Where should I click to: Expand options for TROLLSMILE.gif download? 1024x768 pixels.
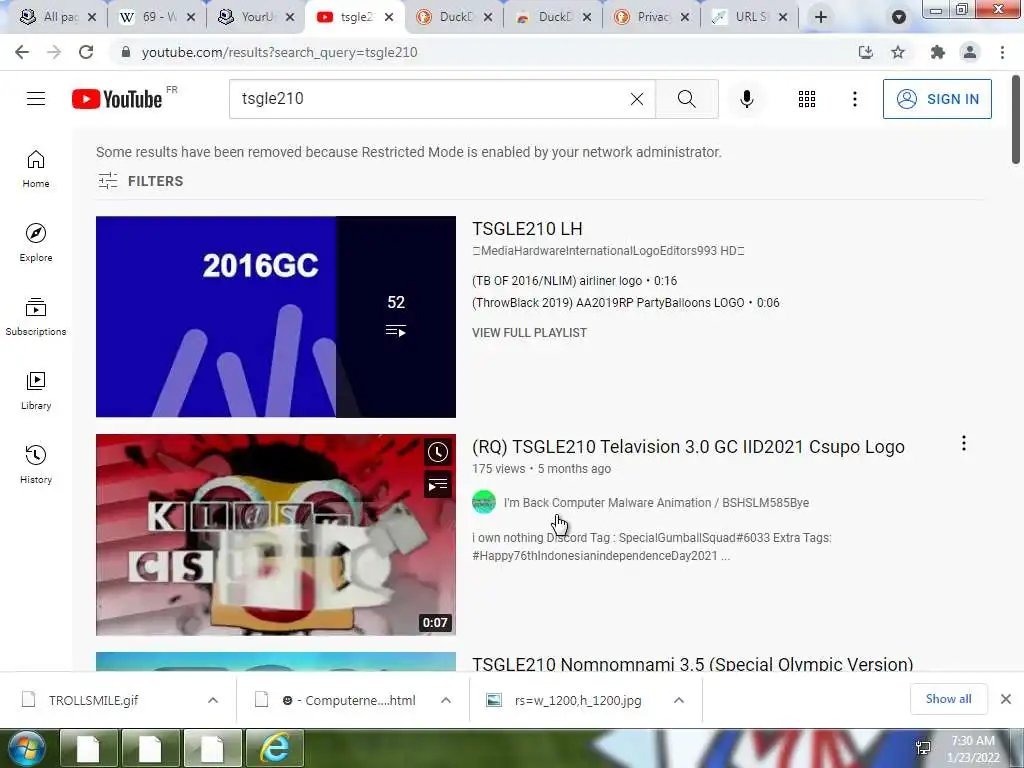tap(213, 700)
